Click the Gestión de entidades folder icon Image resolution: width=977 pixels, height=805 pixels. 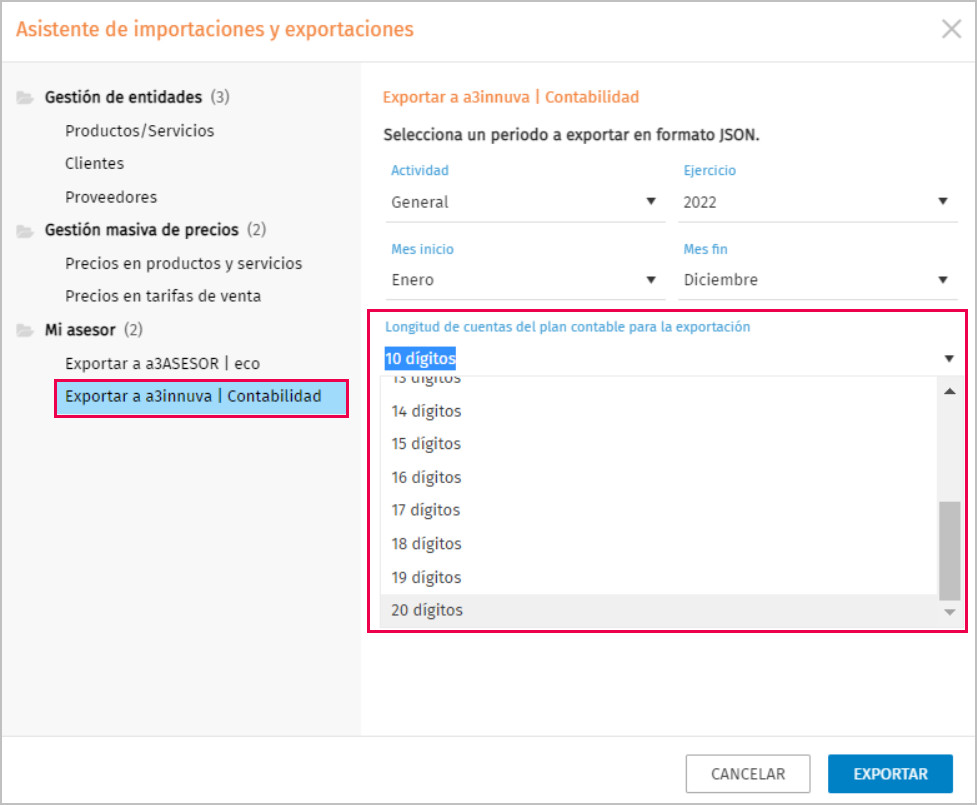25,98
